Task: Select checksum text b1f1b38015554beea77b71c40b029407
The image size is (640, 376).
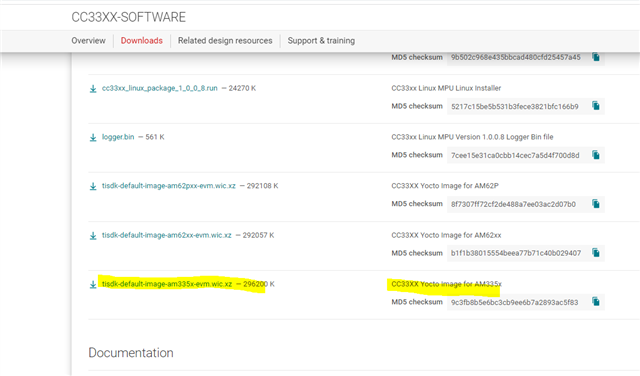Action: 516,253
